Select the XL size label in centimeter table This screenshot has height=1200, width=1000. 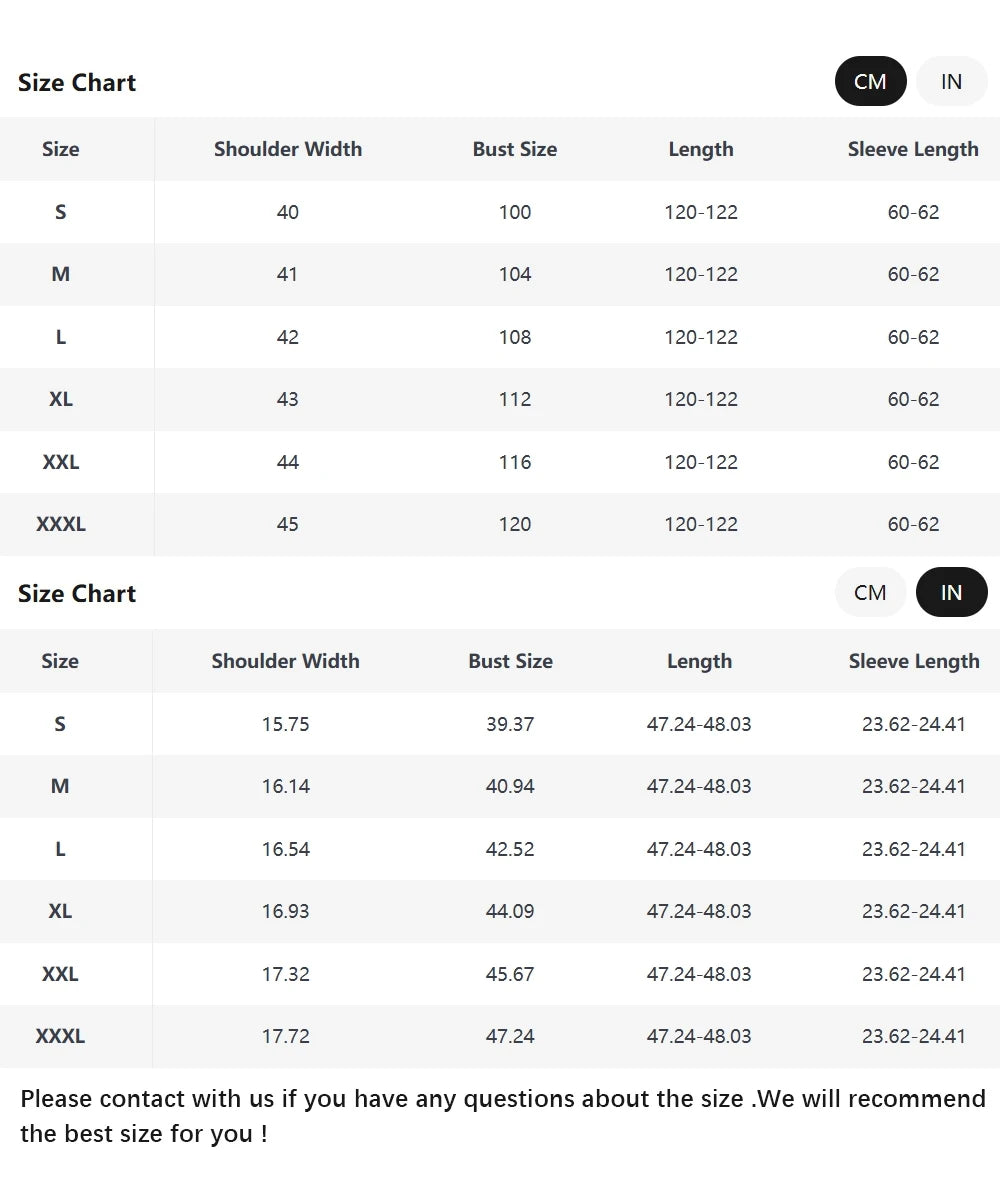(61, 399)
